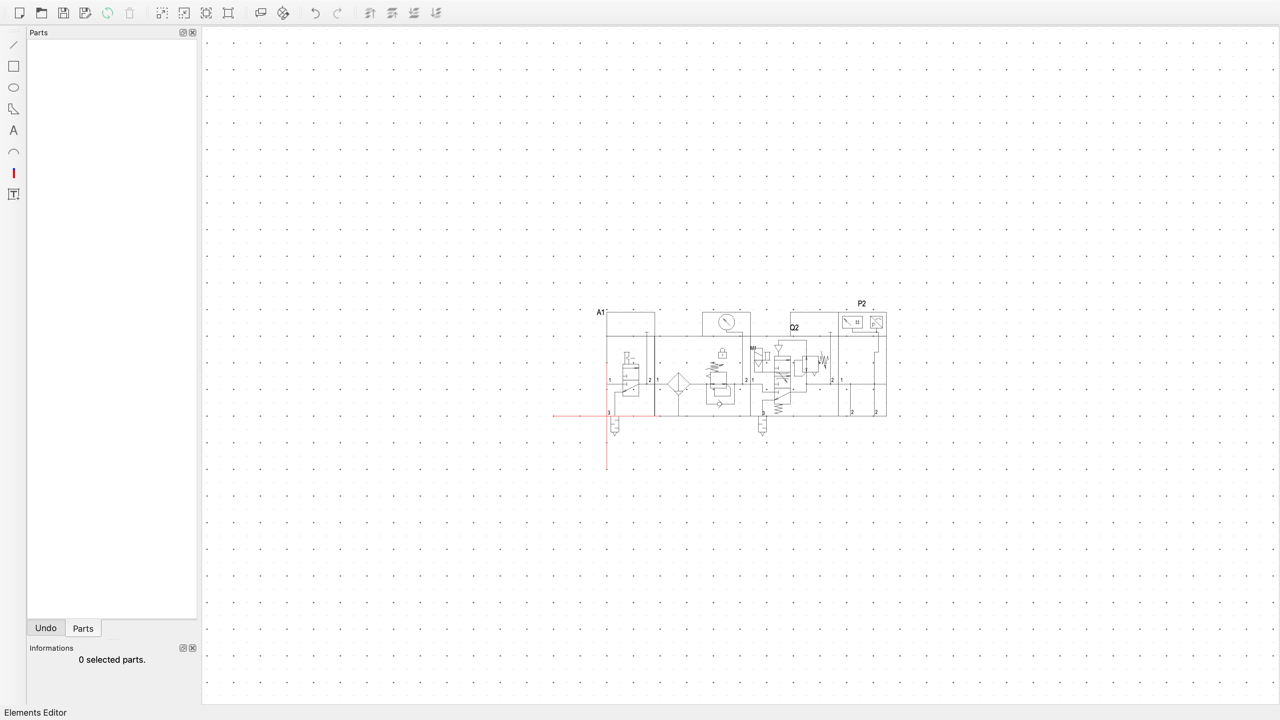1280x720 pixels.
Task: Save the current element
Action: click(63, 13)
